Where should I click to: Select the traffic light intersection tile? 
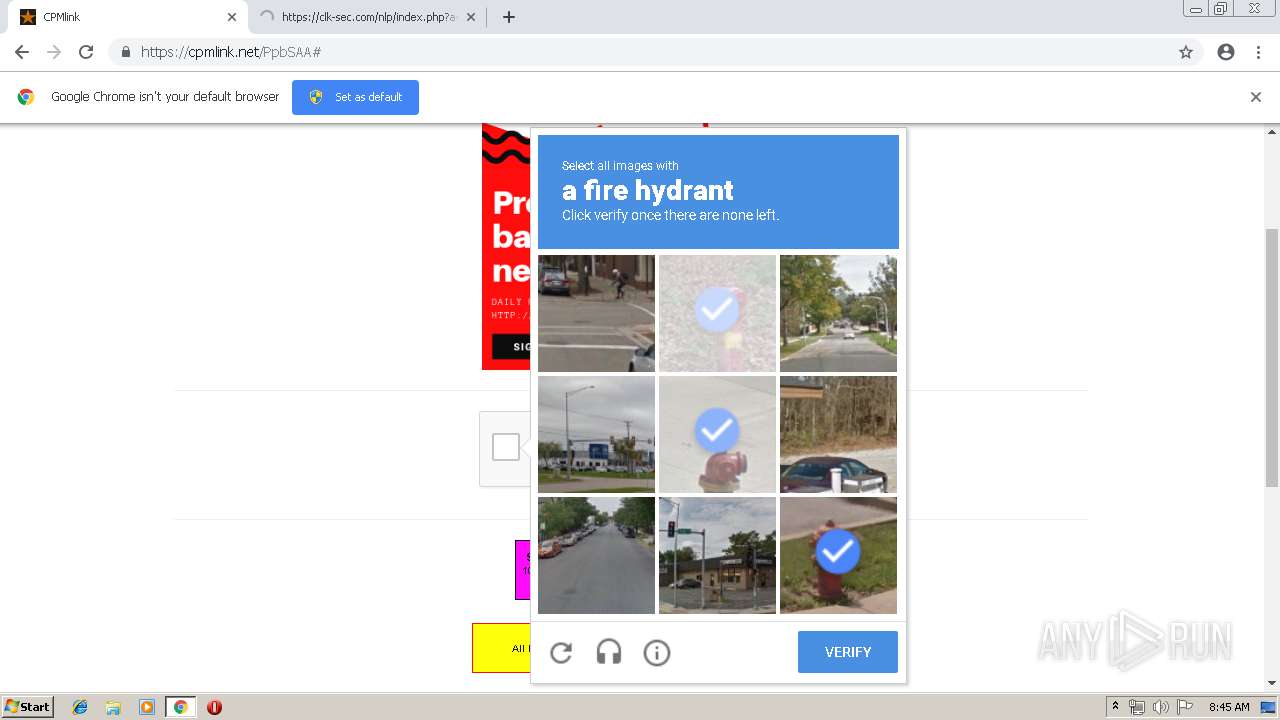coord(717,555)
